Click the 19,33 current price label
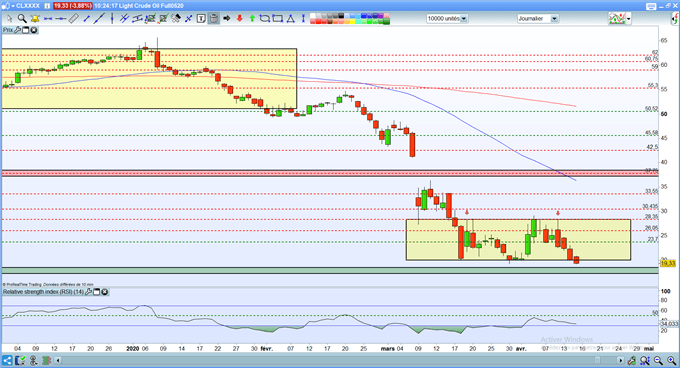This screenshot has height=368, width=680. coord(668,263)
